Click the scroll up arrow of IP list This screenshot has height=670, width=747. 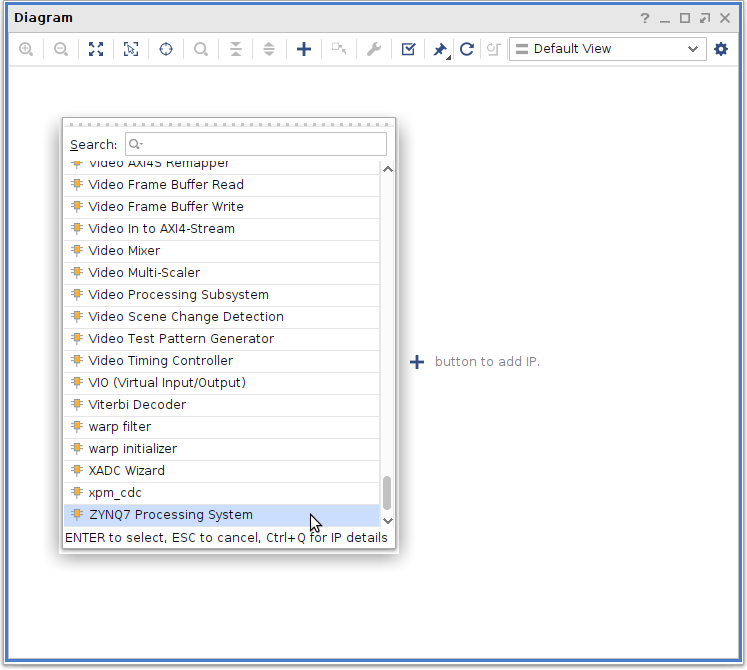pos(388,169)
